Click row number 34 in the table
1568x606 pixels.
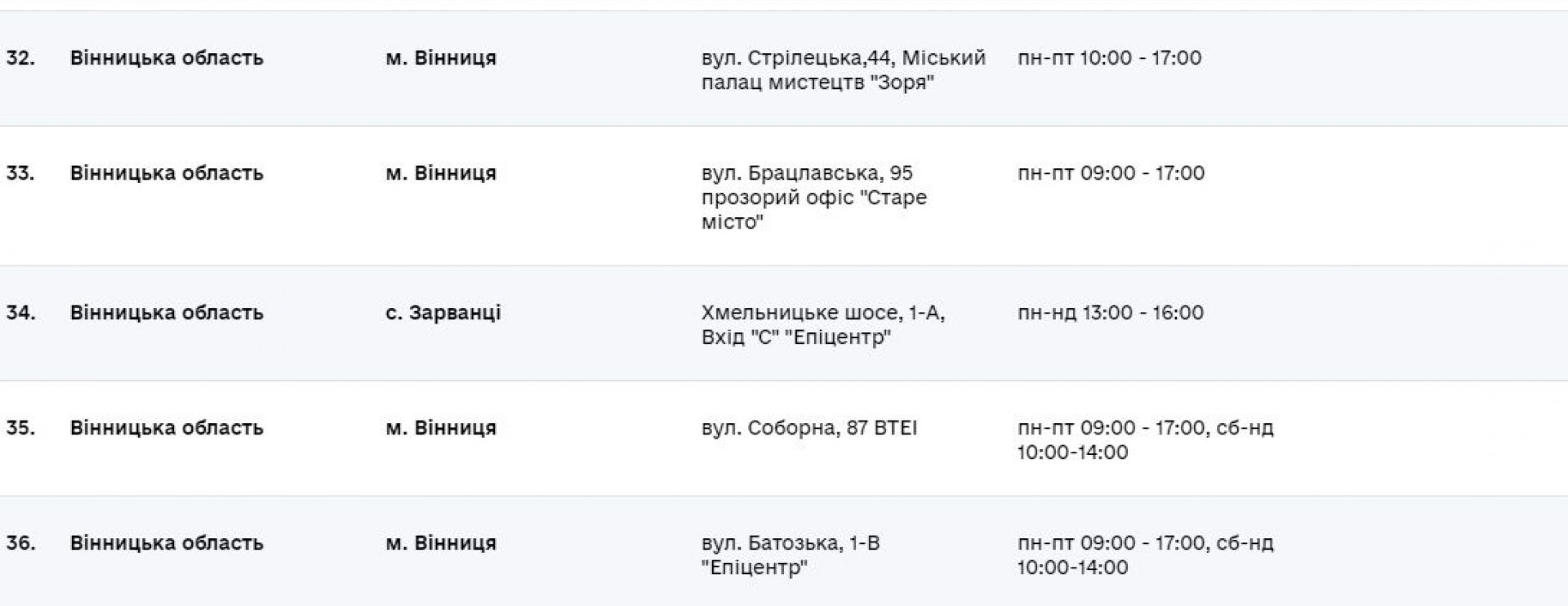pyautogui.click(x=20, y=313)
